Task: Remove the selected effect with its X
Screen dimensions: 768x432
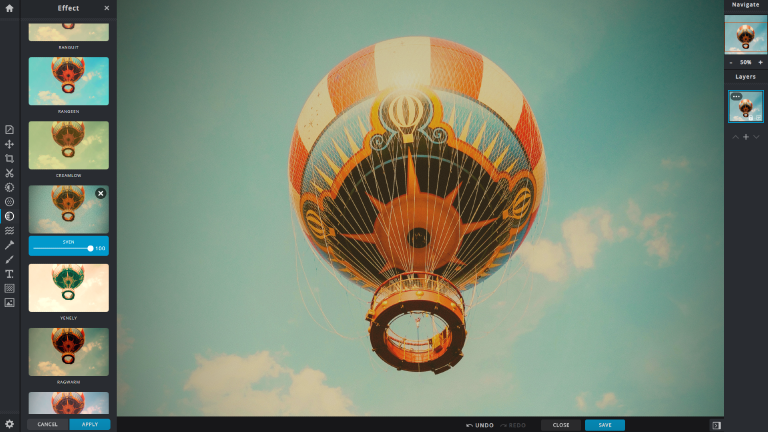Action: point(100,193)
